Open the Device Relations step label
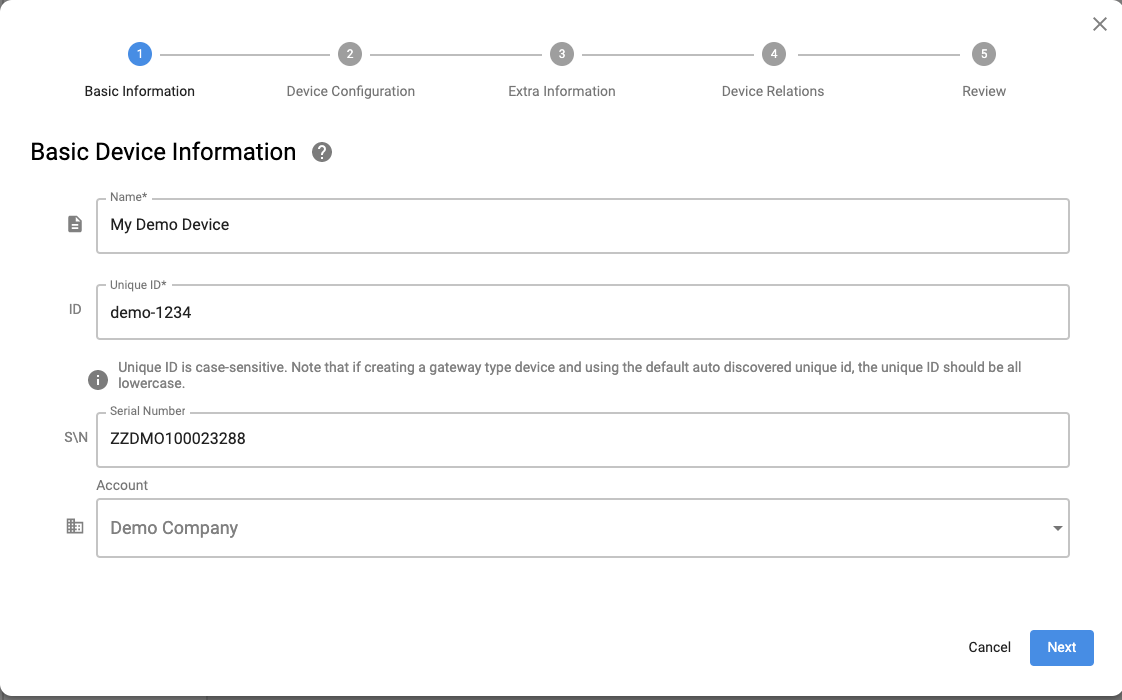This screenshot has width=1122, height=700. coord(773,91)
